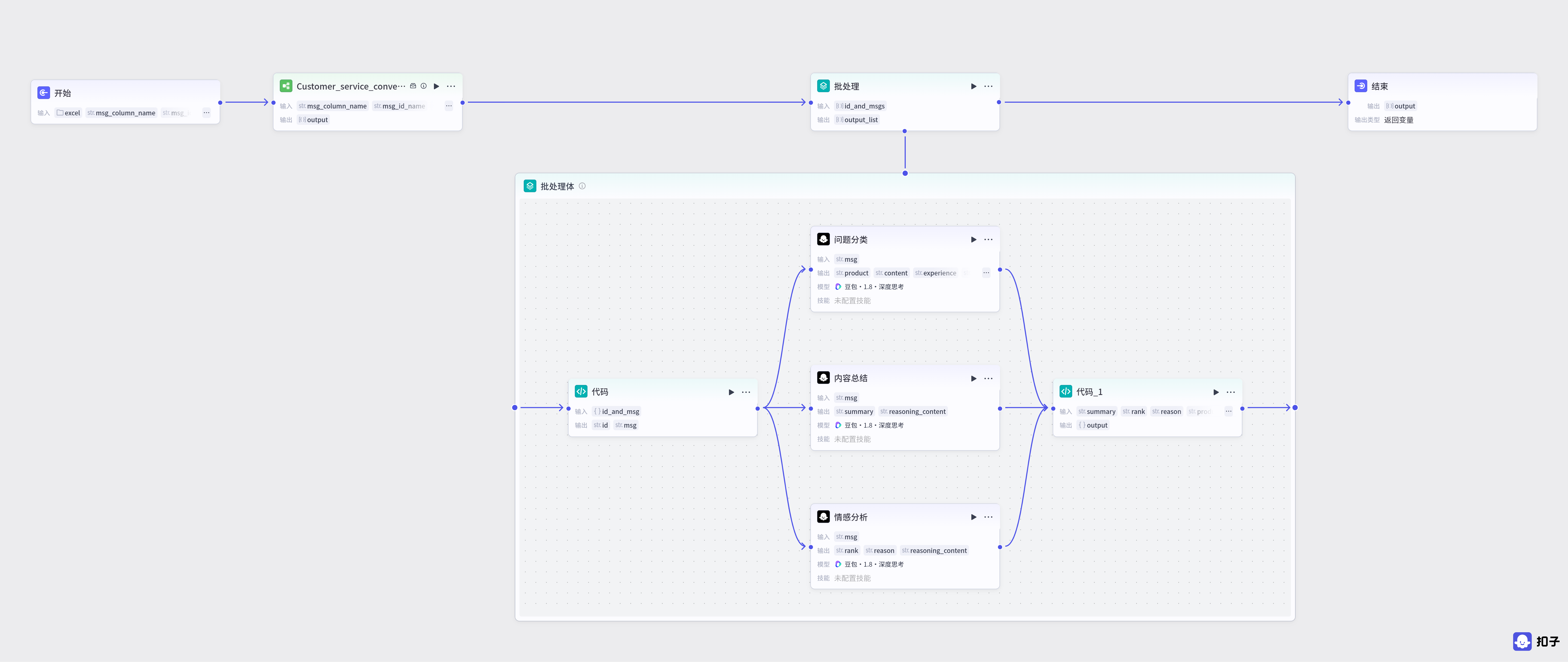Select the 代码_1 node title
The height and width of the screenshot is (662, 1568).
click(1090, 392)
